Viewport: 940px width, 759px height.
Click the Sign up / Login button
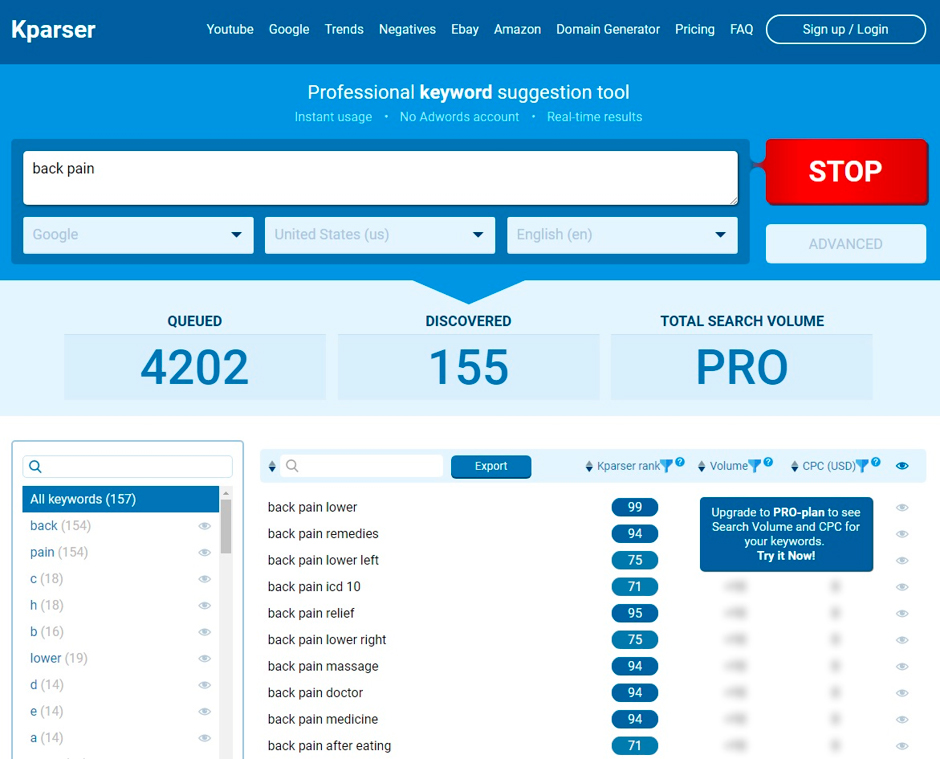click(846, 29)
